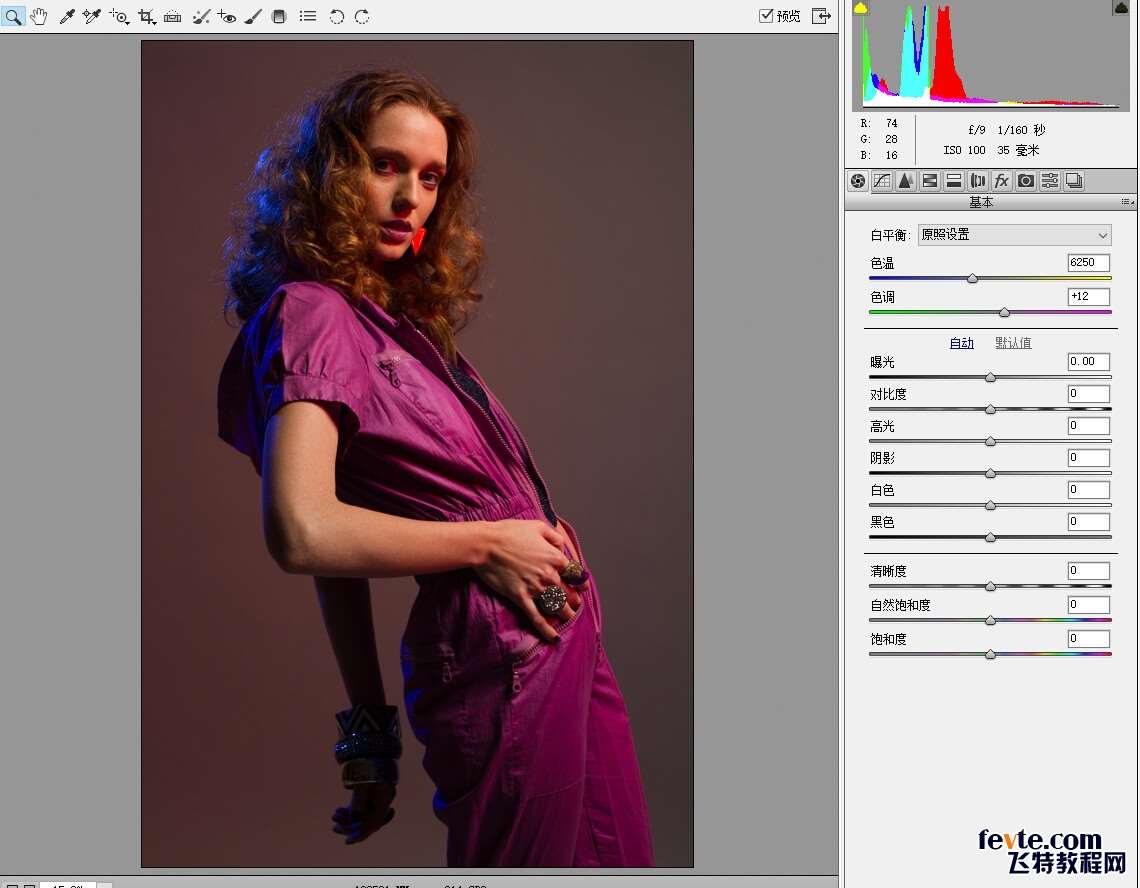The height and width of the screenshot is (888, 1140).
Task: Click the 曝光 exposure value field
Action: tap(1088, 362)
